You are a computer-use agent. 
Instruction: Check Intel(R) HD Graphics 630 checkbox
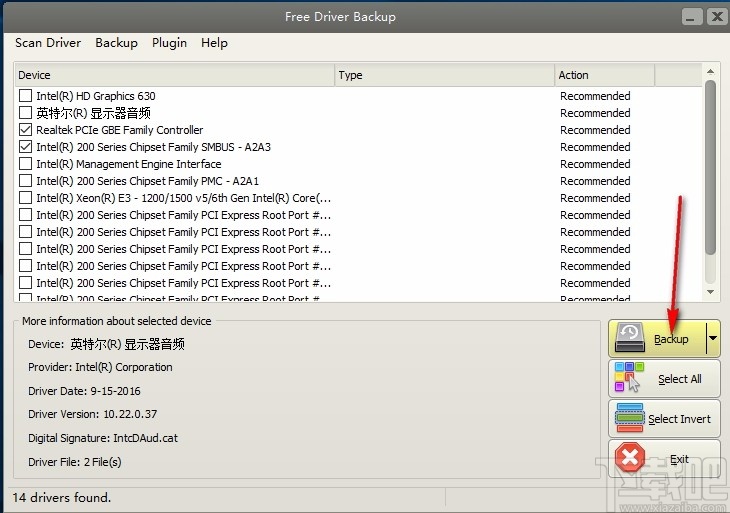pos(25,96)
